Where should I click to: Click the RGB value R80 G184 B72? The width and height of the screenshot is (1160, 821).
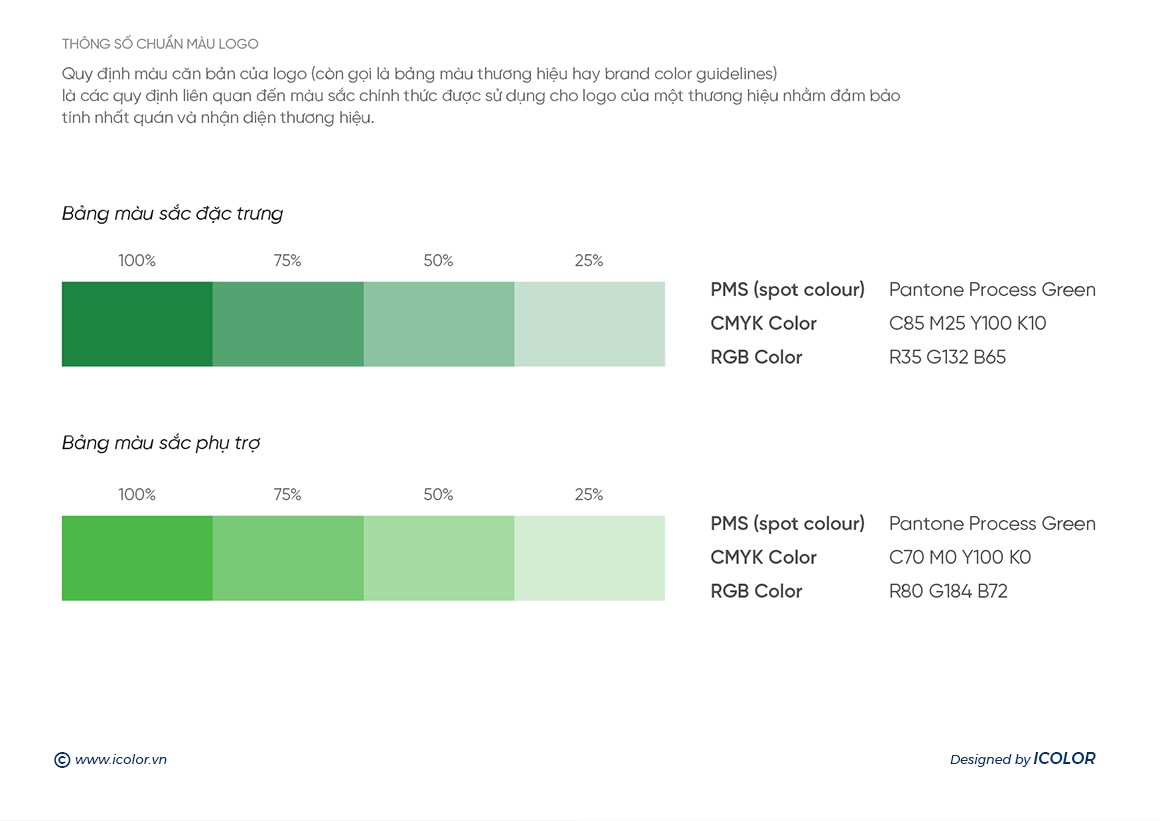point(948,592)
